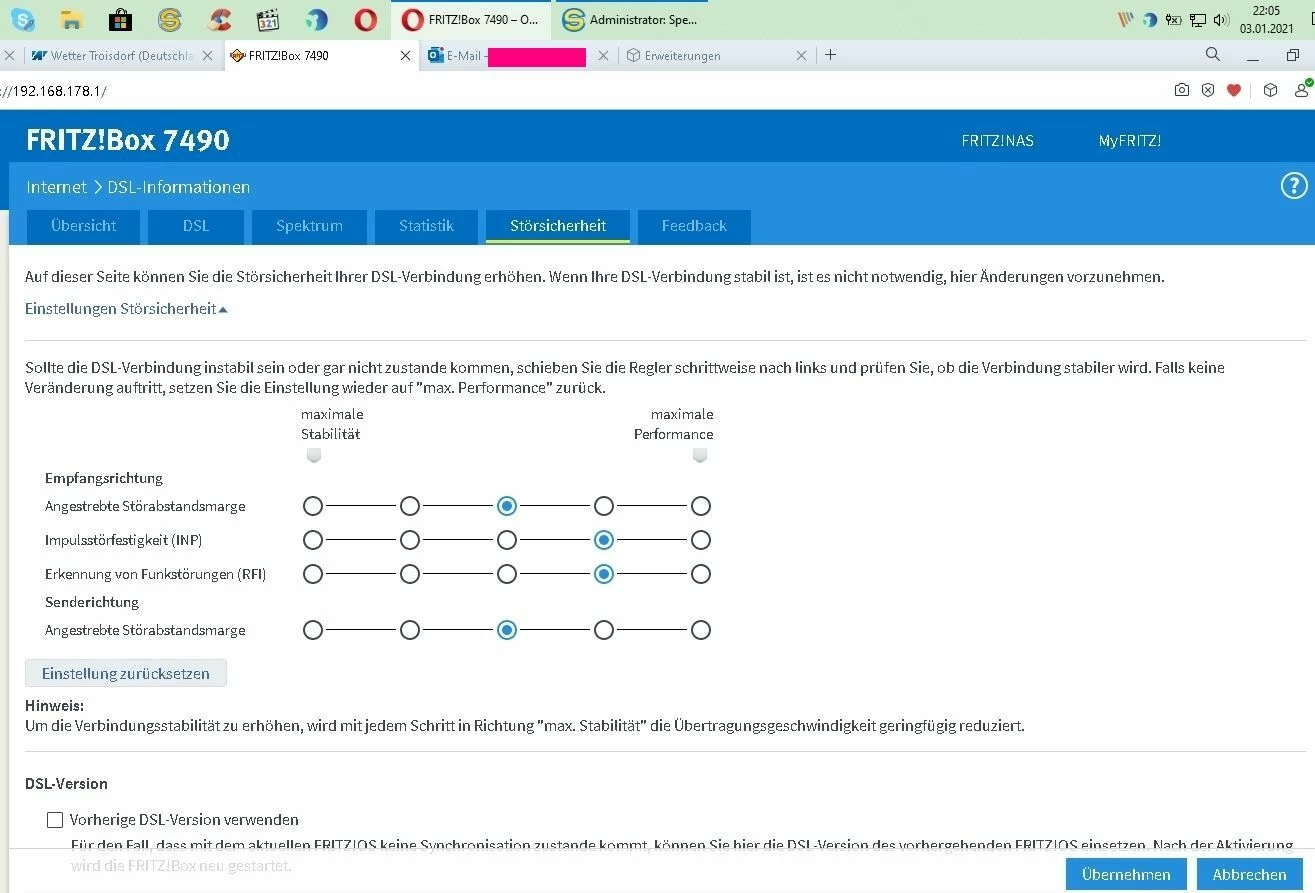1315x893 pixels.
Task: Open FRITZ!NAS link
Action: click(x=998, y=141)
